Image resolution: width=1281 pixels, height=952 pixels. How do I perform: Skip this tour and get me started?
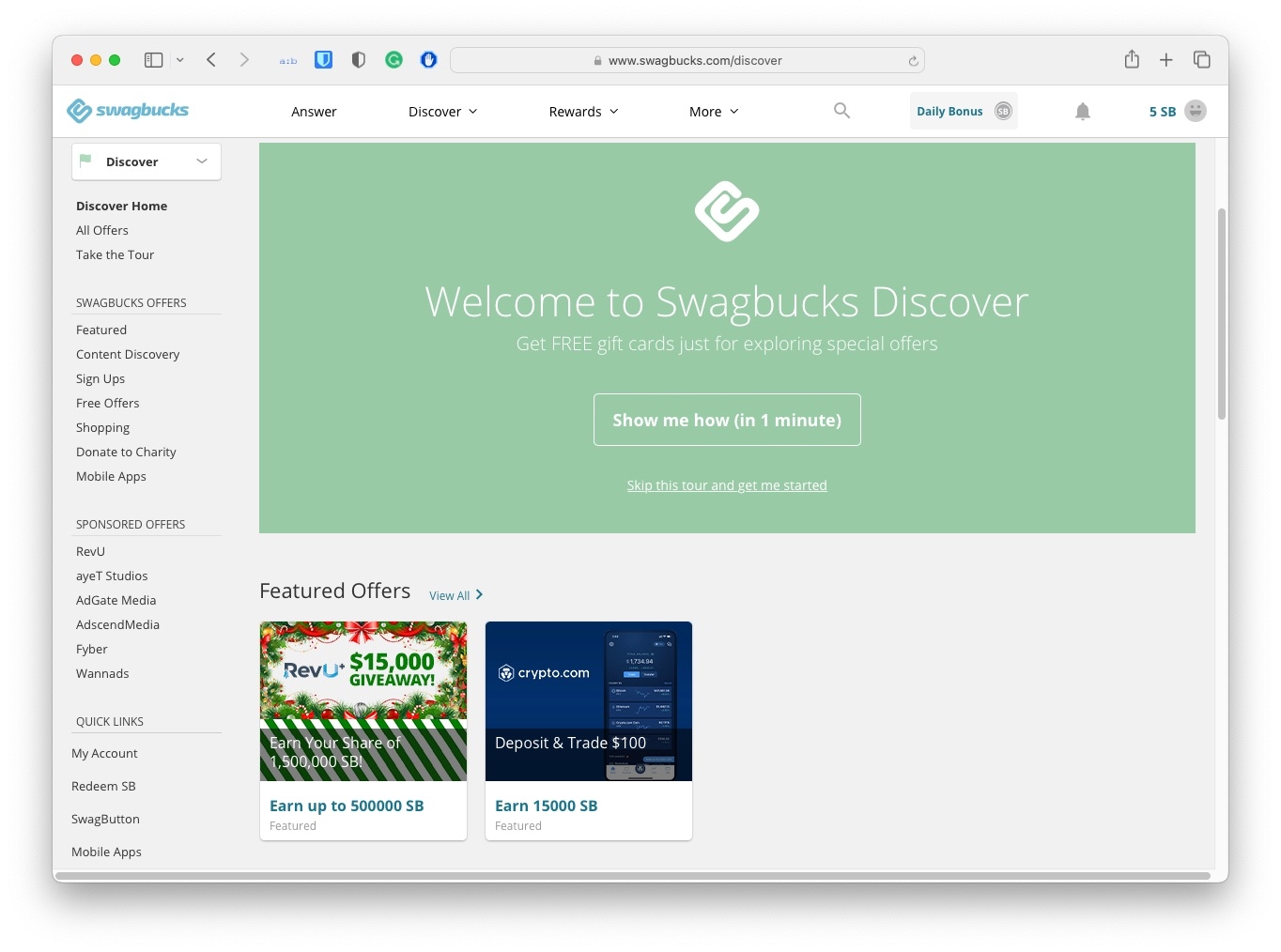click(x=727, y=485)
